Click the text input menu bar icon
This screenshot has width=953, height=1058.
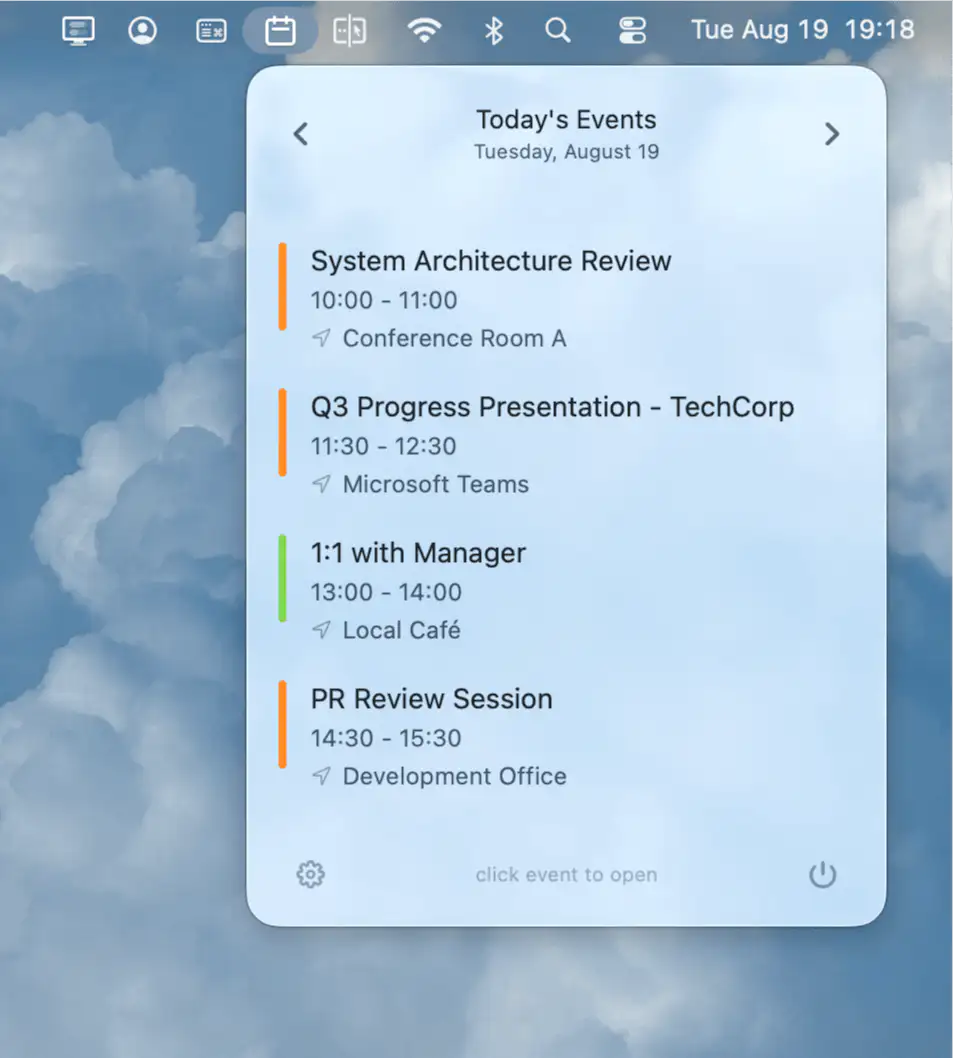point(211,30)
